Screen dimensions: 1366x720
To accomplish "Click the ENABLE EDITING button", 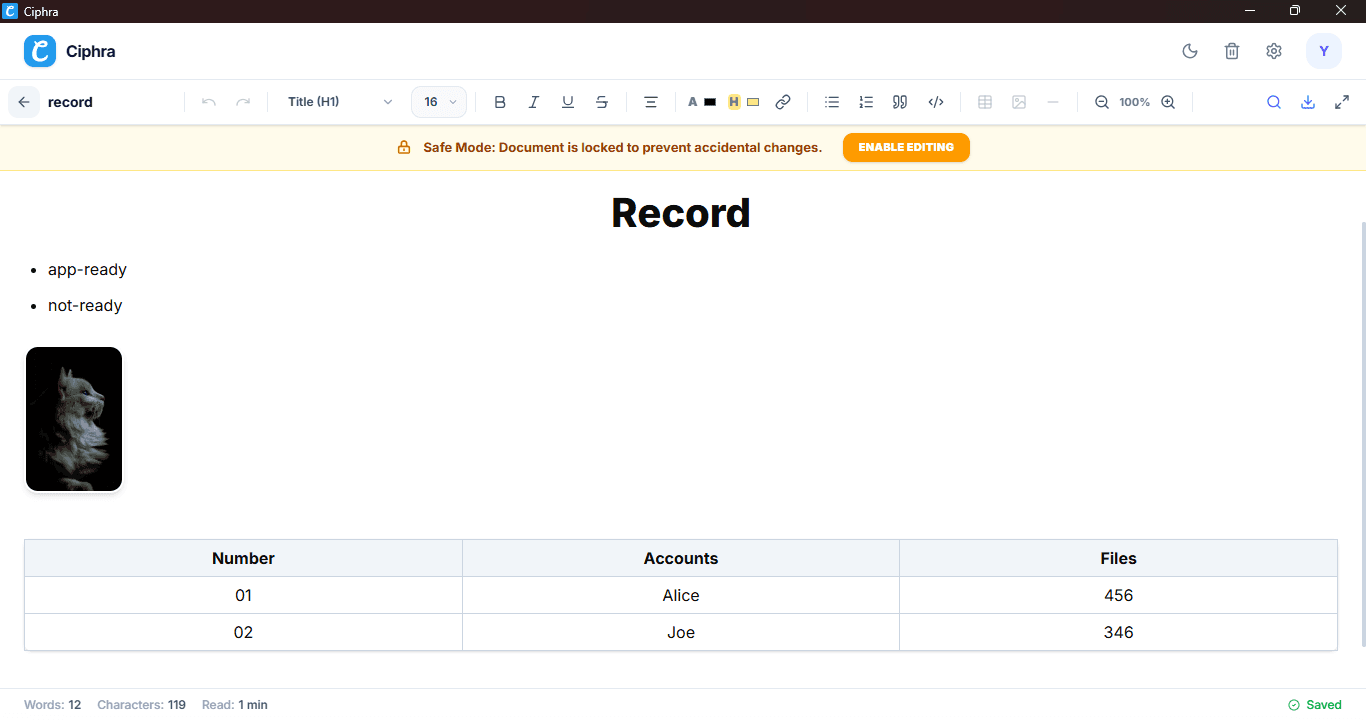I will (906, 147).
